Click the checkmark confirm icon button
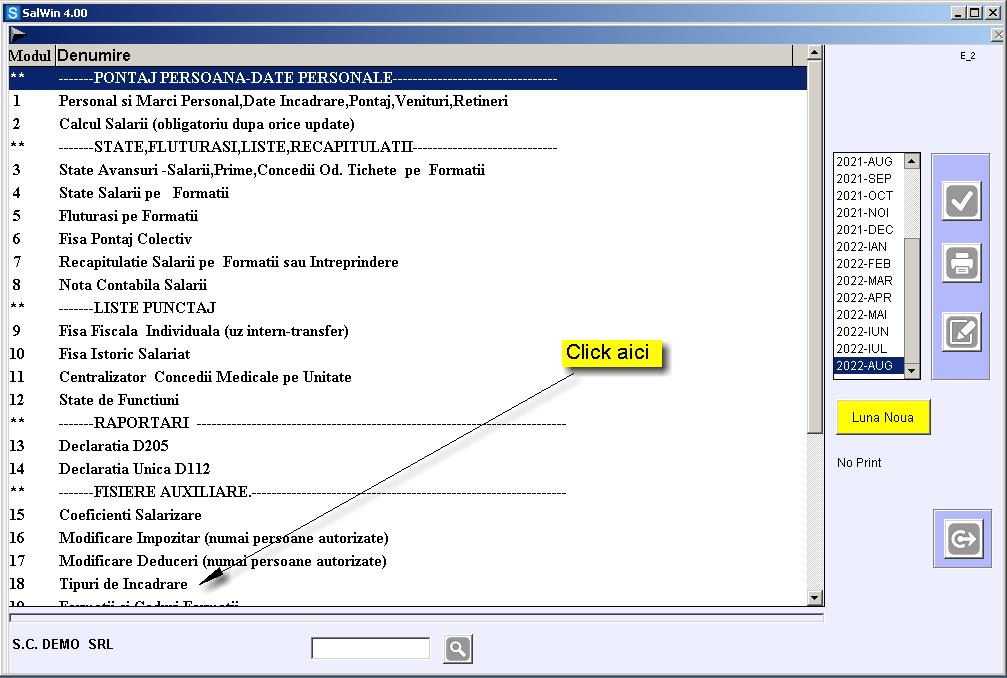Viewport: 1007px width, 678px height. point(962,201)
